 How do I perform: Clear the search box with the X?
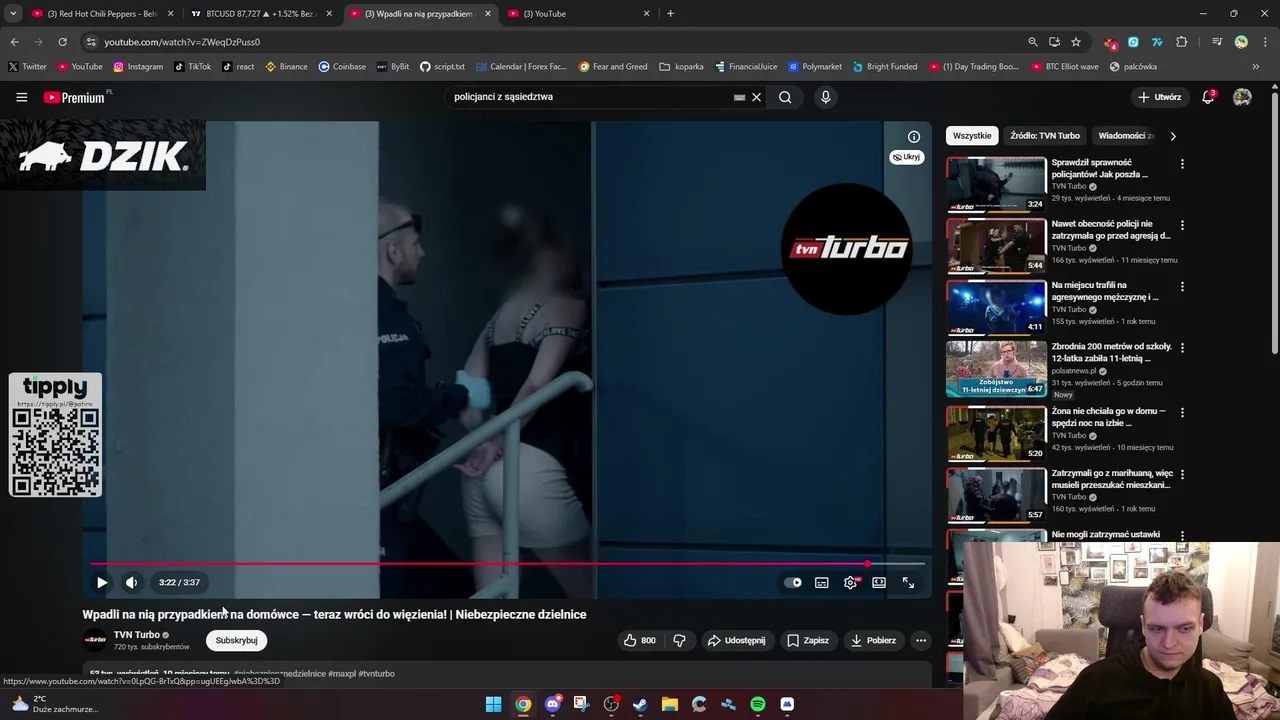756,97
